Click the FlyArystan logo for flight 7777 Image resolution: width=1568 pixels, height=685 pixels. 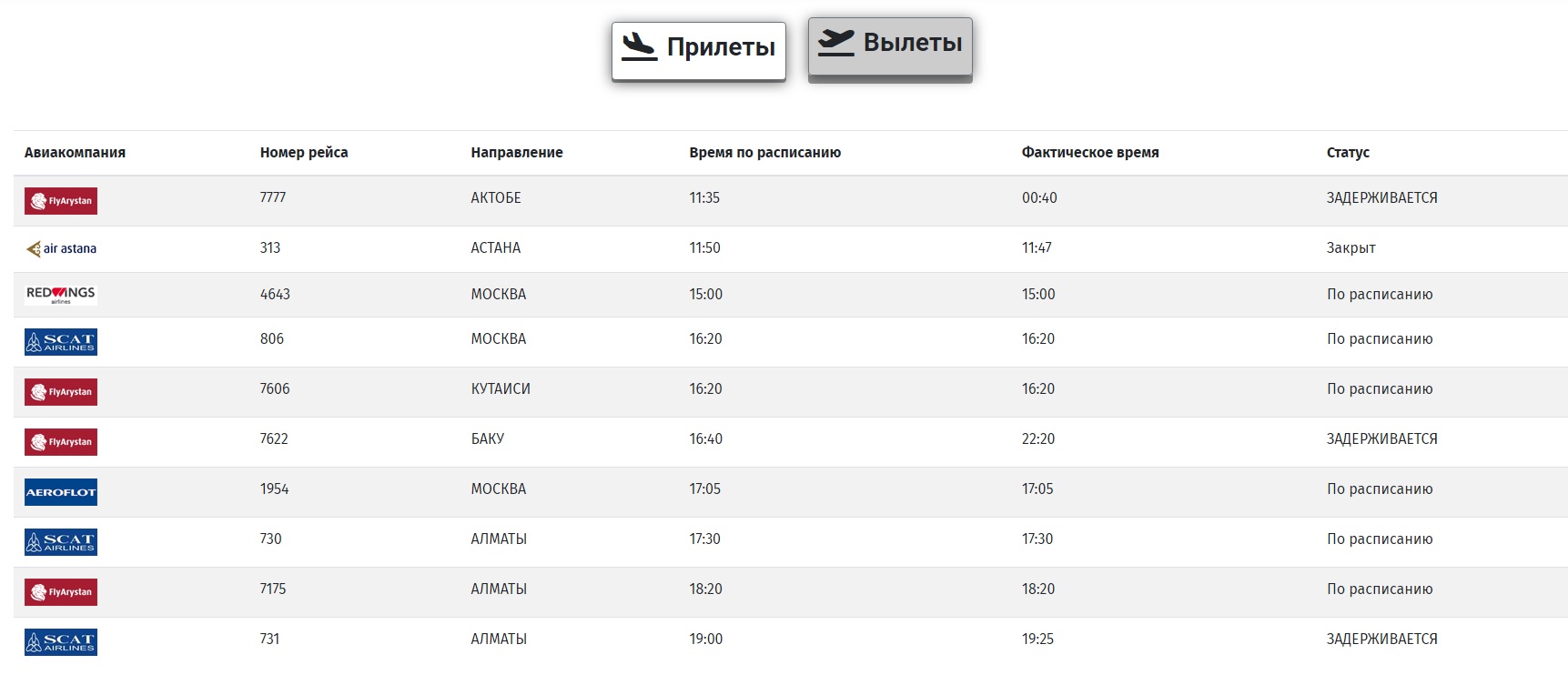click(x=61, y=201)
